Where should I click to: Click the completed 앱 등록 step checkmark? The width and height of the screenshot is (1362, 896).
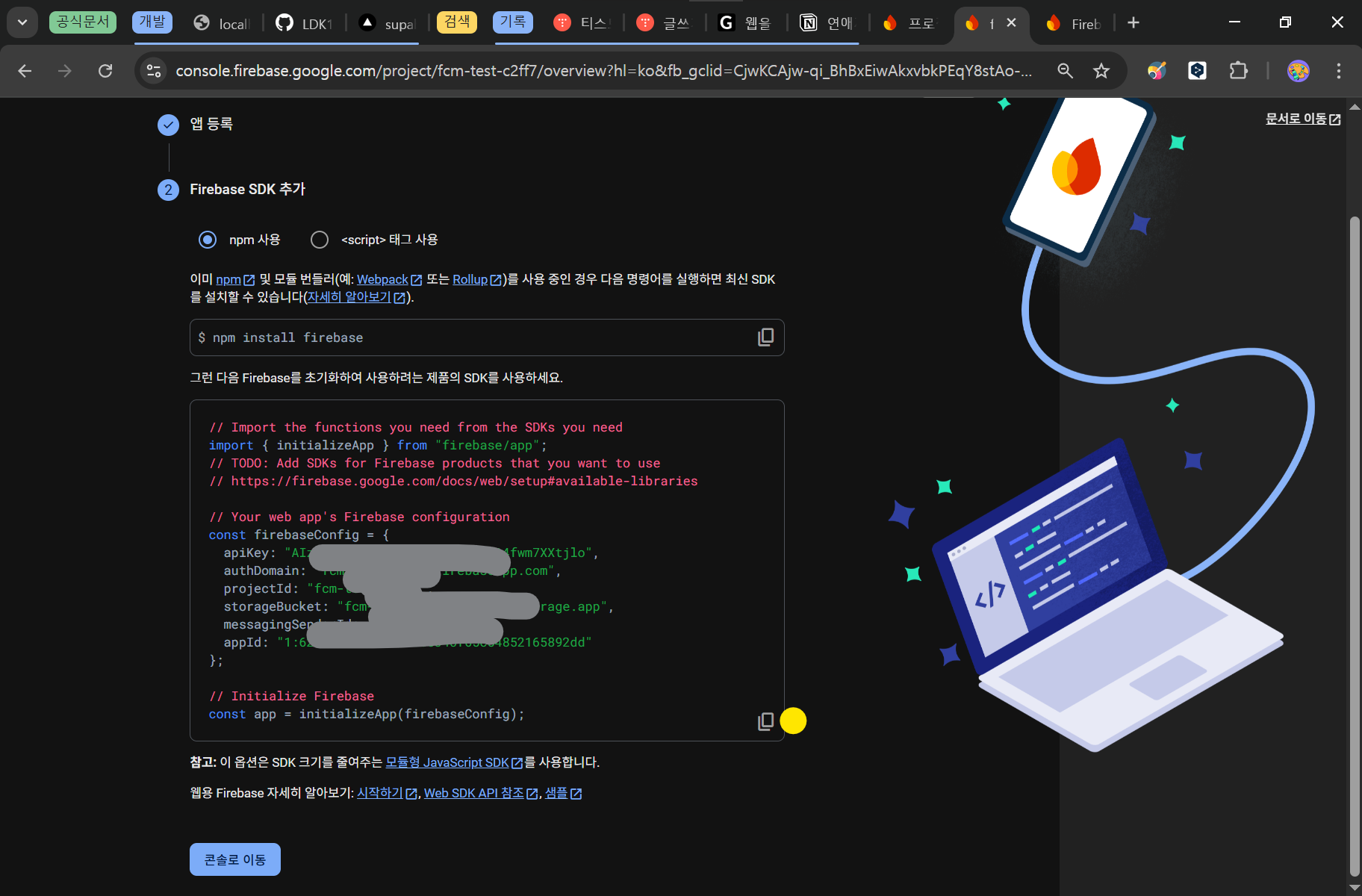click(x=168, y=125)
